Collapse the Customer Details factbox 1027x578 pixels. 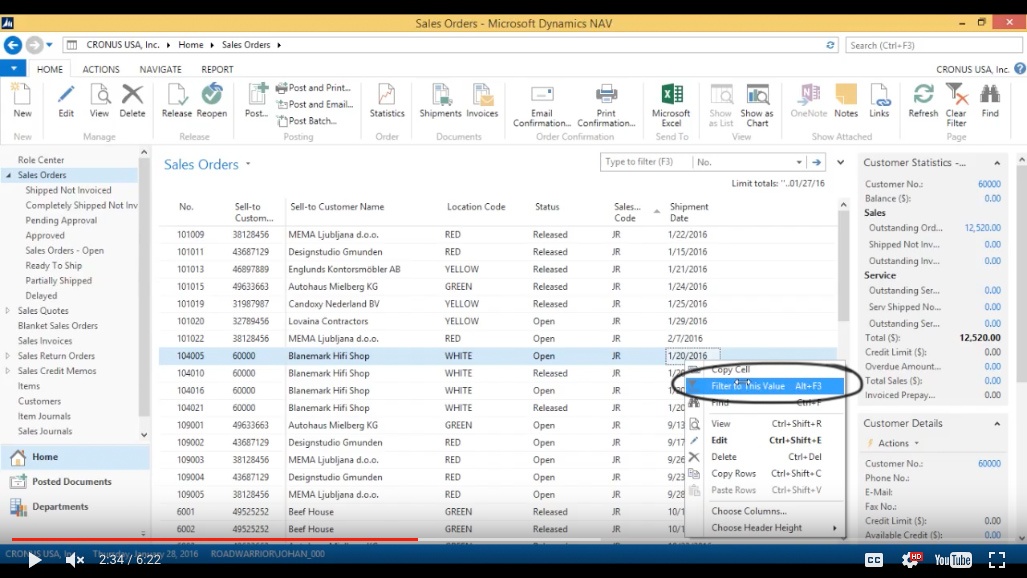click(997, 423)
